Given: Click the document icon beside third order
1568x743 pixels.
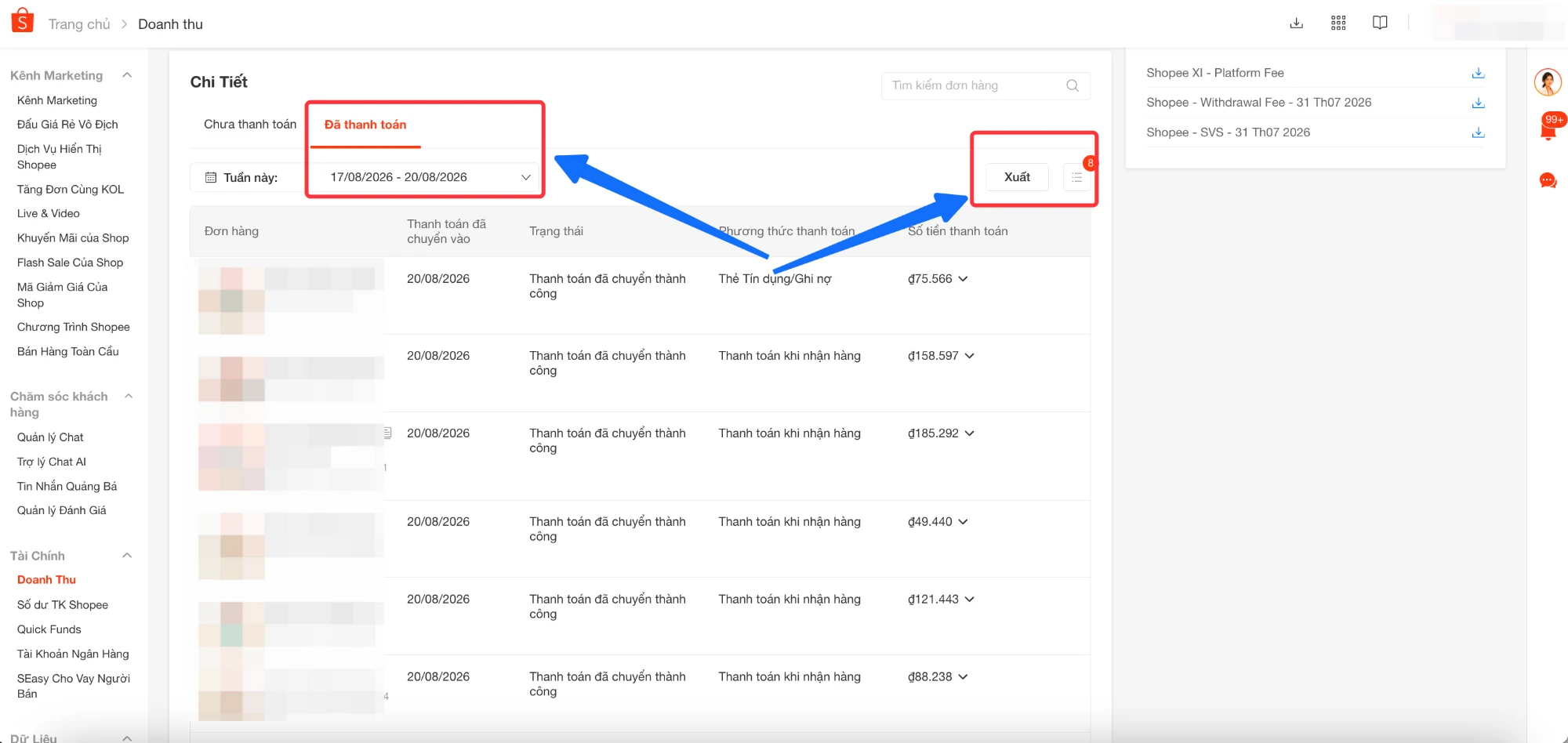Looking at the screenshot, I should tap(387, 433).
